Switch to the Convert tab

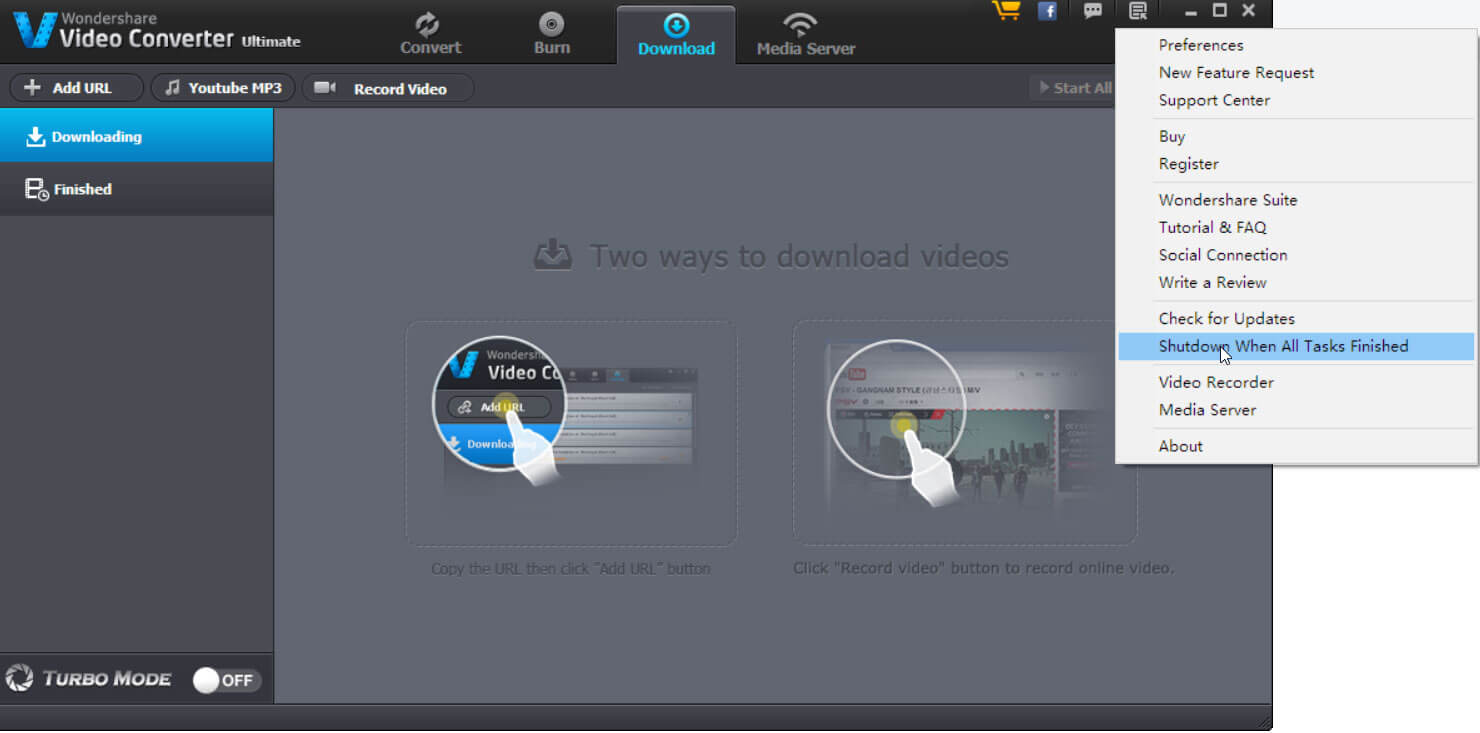click(x=430, y=34)
